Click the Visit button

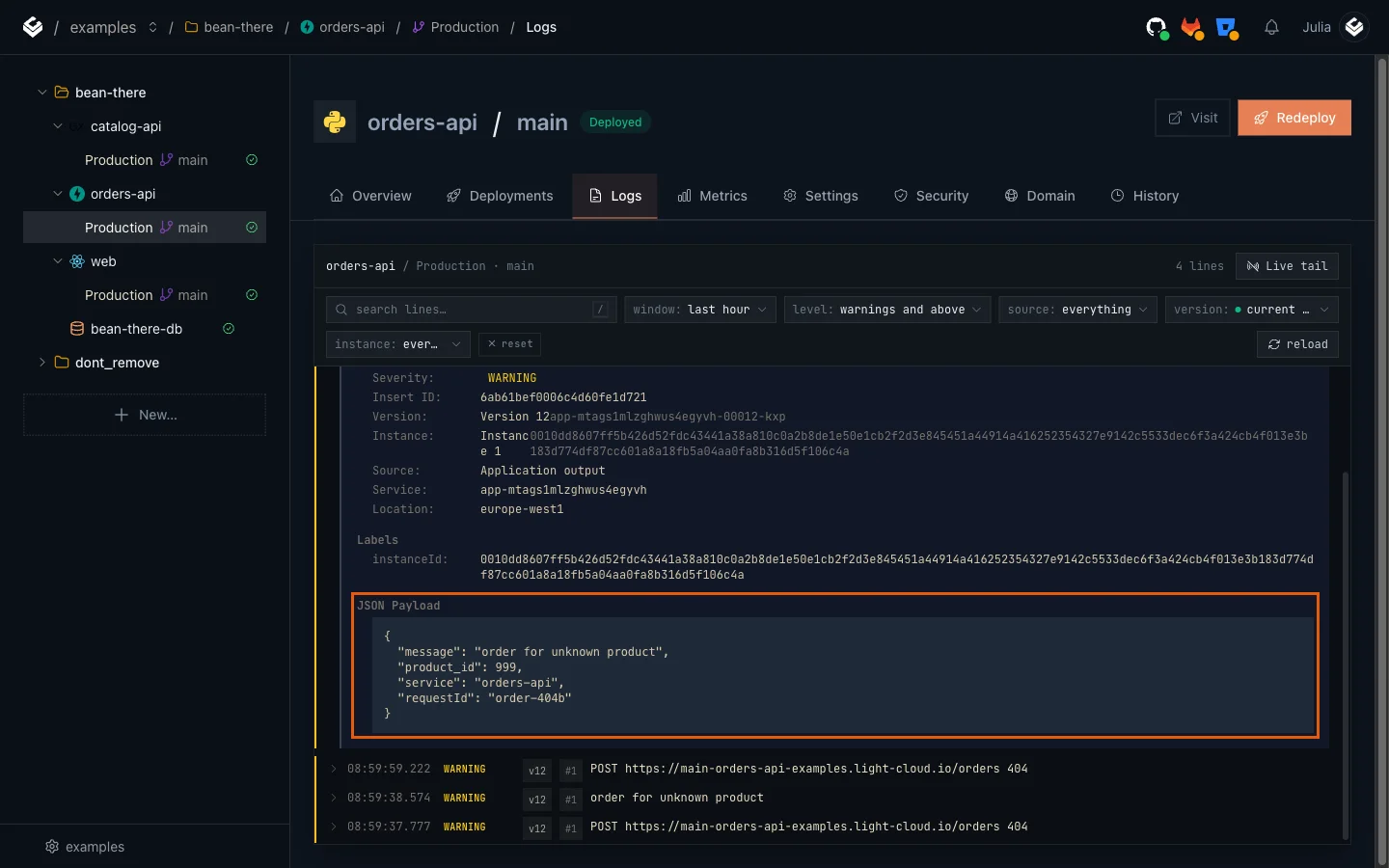point(1192,118)
